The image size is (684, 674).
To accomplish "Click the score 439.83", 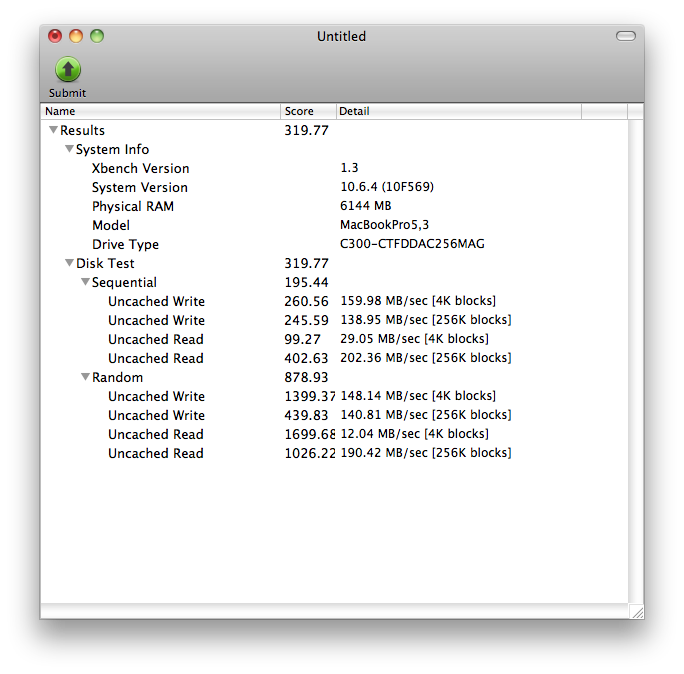I will click(306, 415).
